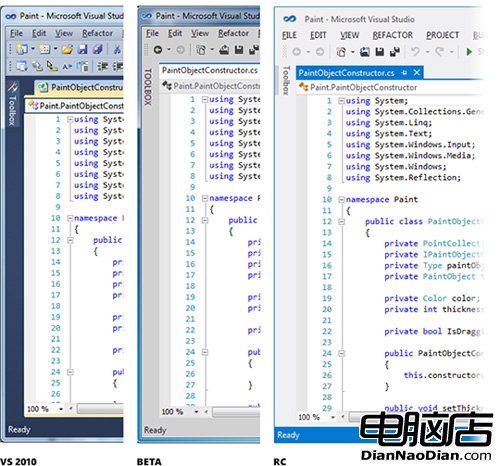The image size is (500, 466).
Task: Select PaintObjectConstructor tab in VS 2010 window
Action: pyautogui.click(x=79, y=88)
